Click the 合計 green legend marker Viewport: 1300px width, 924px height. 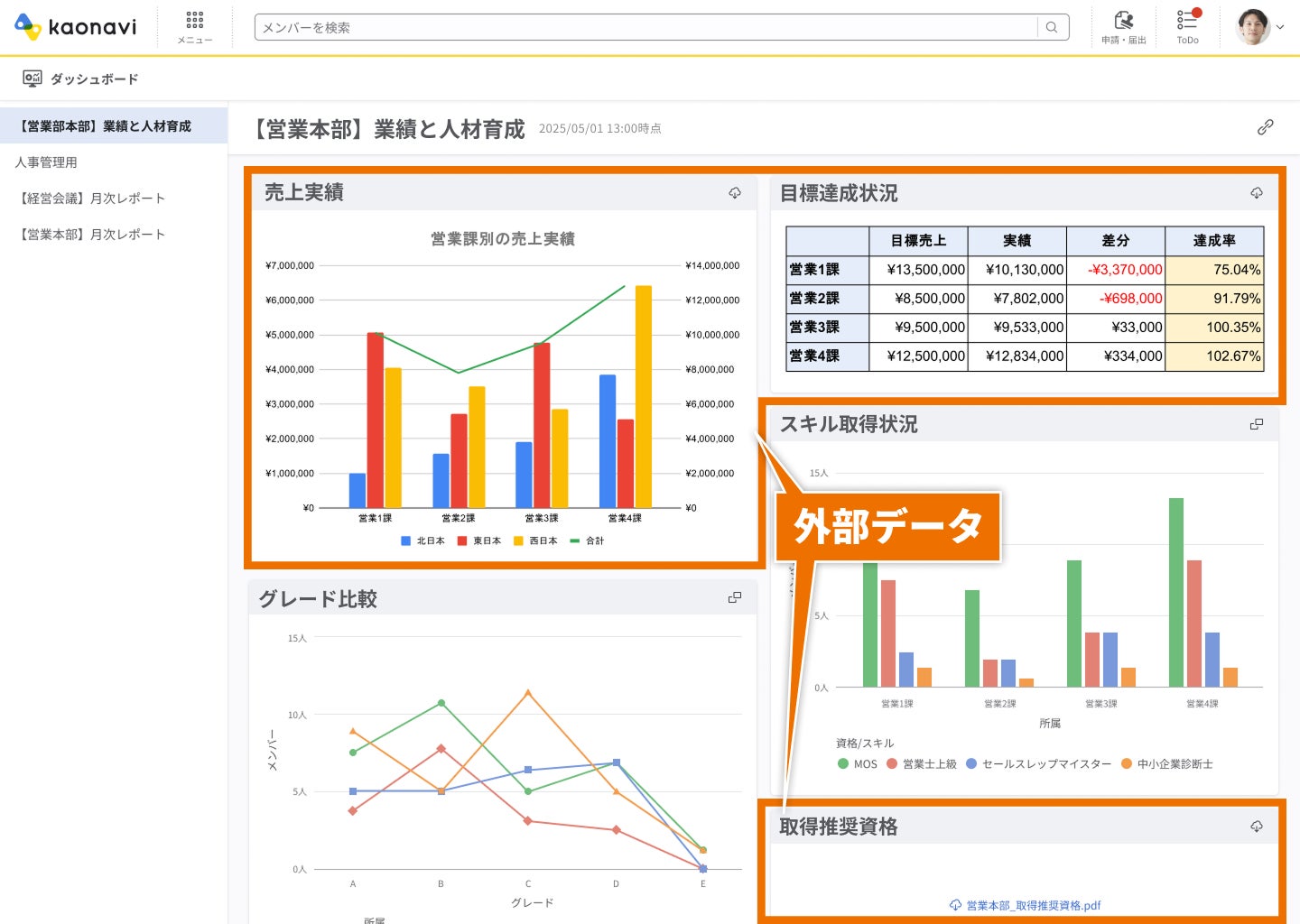(x=575, y=541)
